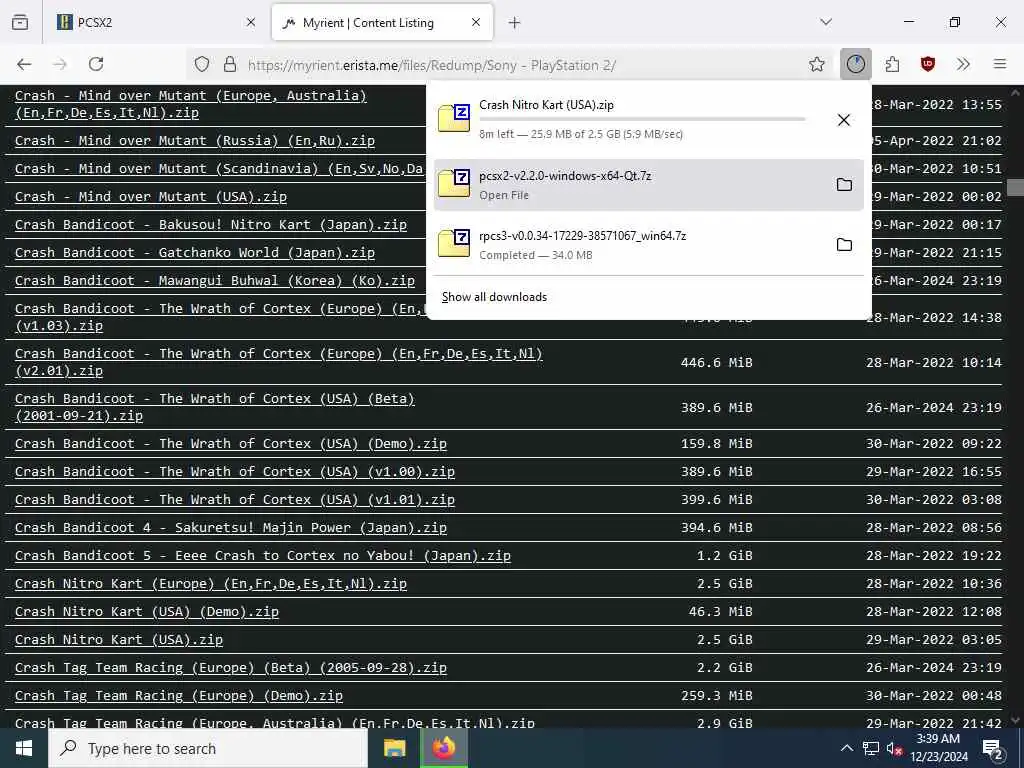Download Crash Bandicoot Bakusou! Nitro Kart (Japan).zip
Screen dimensions: 1024x768
[210, 225]
